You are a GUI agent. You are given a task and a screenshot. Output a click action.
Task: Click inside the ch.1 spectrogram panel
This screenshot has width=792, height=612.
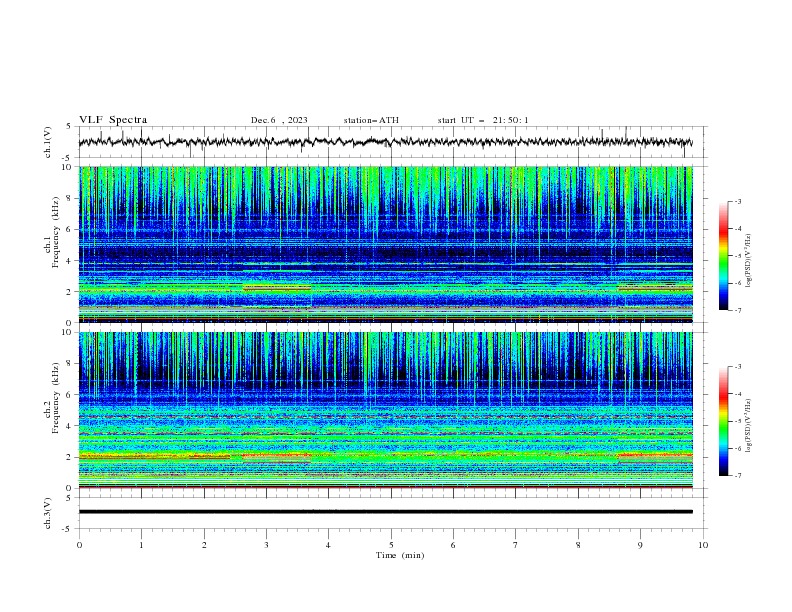point(385,244)
